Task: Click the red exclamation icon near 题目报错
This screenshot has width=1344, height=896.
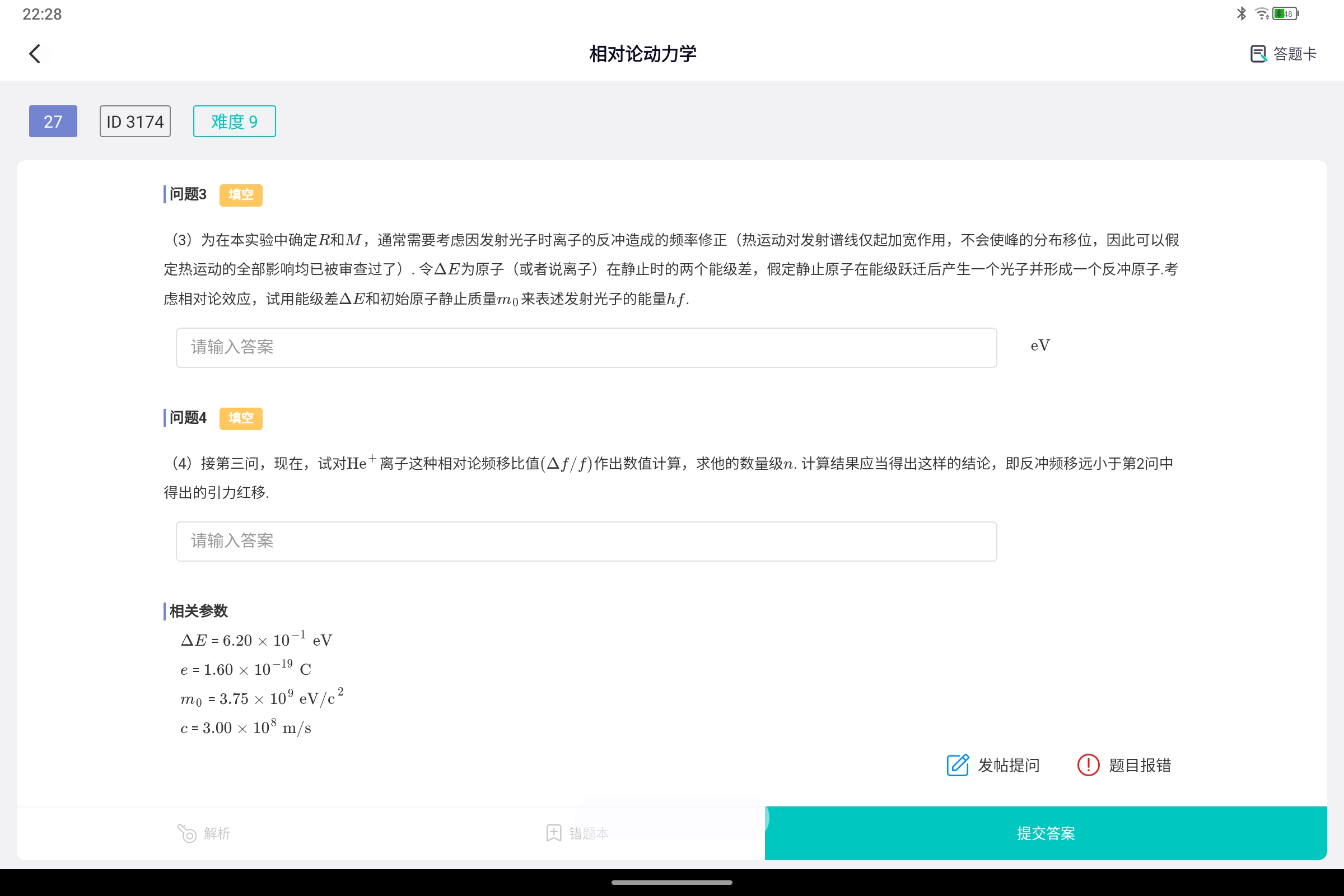Action: point(1088,765)
